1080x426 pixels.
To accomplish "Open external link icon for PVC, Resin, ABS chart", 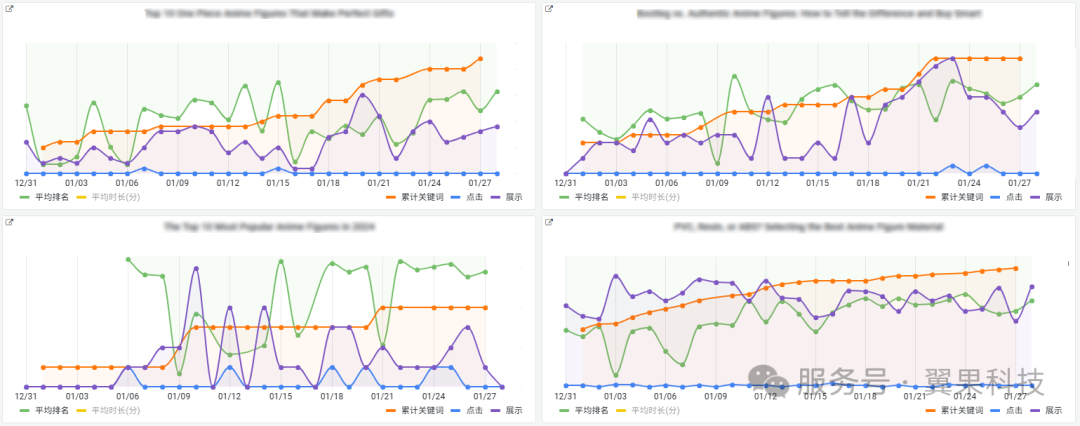I will [x=549, y=223].
